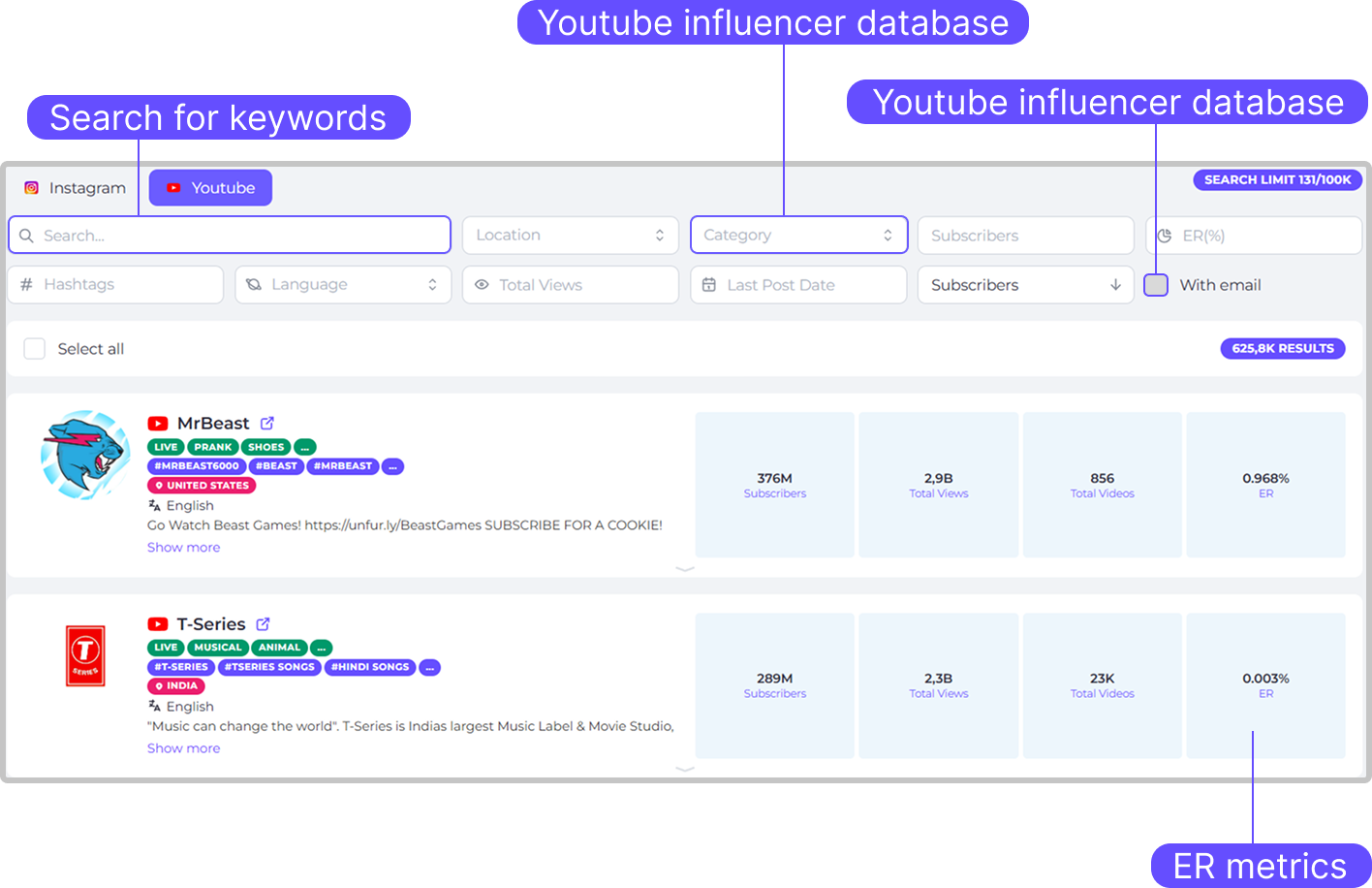Click T-Series 2,3B Total Views card
1372x888 pixels.
[x=939, y=685]
